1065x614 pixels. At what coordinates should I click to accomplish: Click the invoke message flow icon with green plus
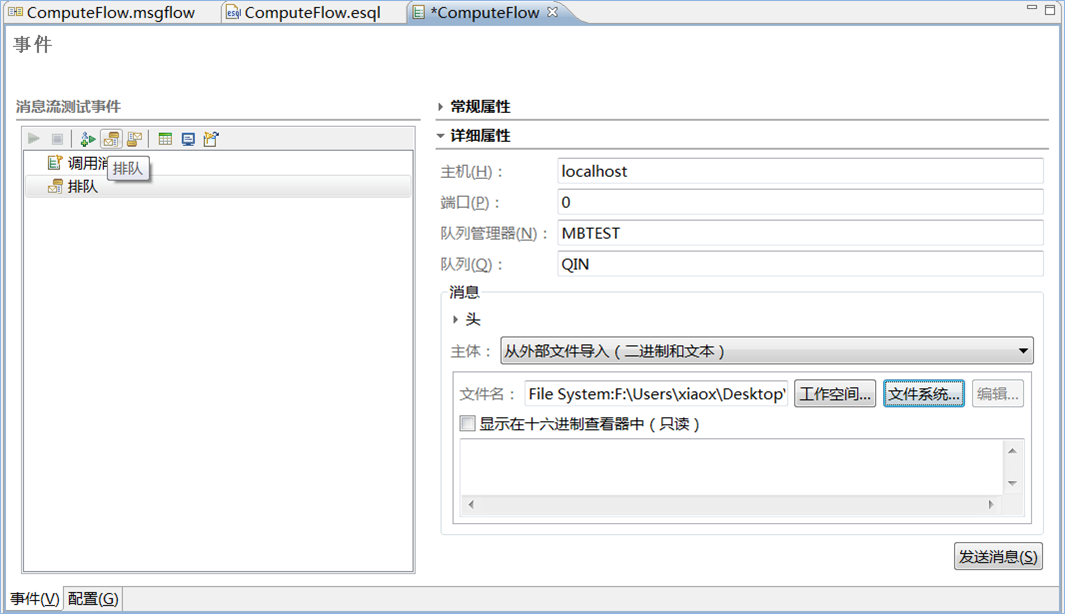[88, 139]
